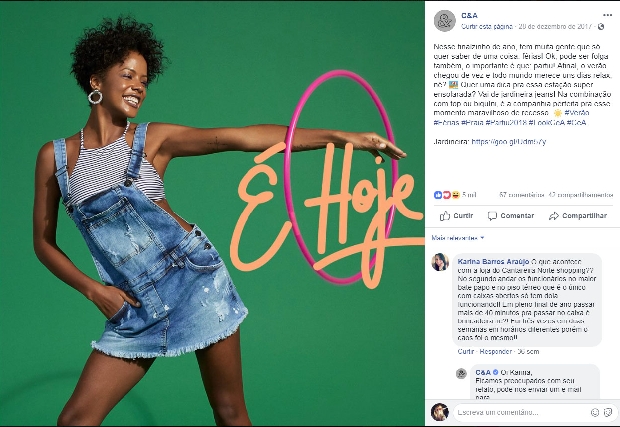The image size is (620, 427).
Task: Click the thumbs-up Curtir button
Action: (x=456, y=215)
